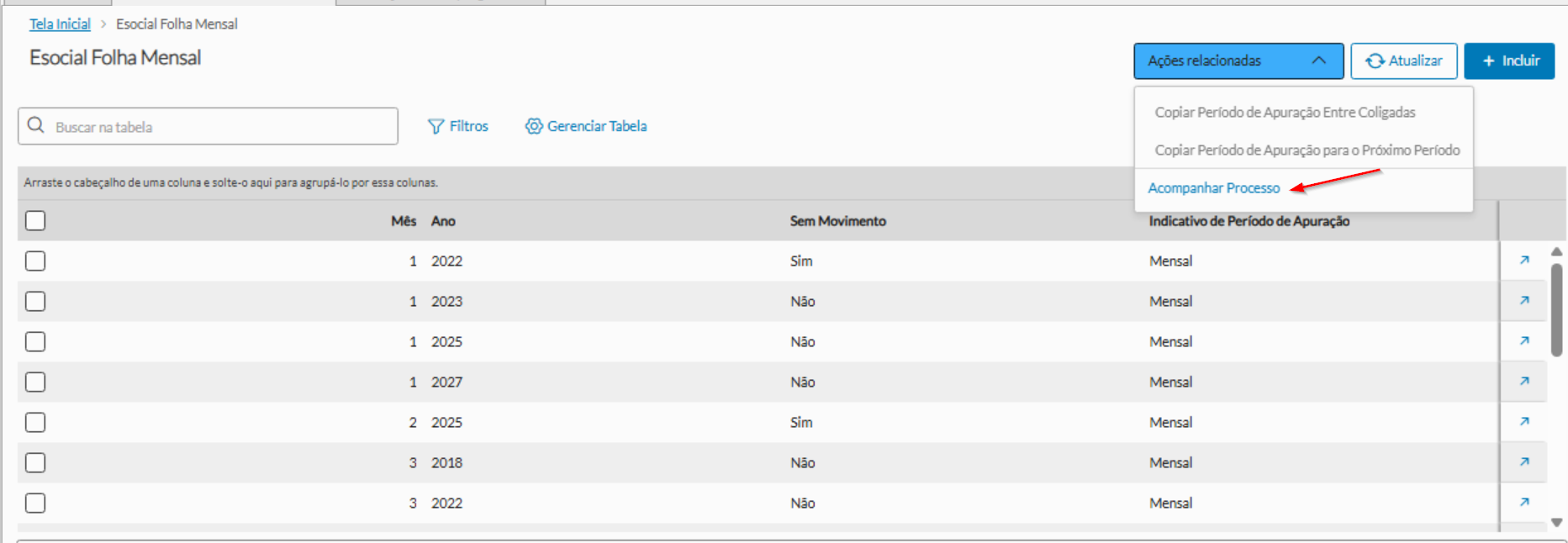Click the search magnifier icon
This screenshot has height=543, width=1568.
pyautogui.click(x=36, y=126)
